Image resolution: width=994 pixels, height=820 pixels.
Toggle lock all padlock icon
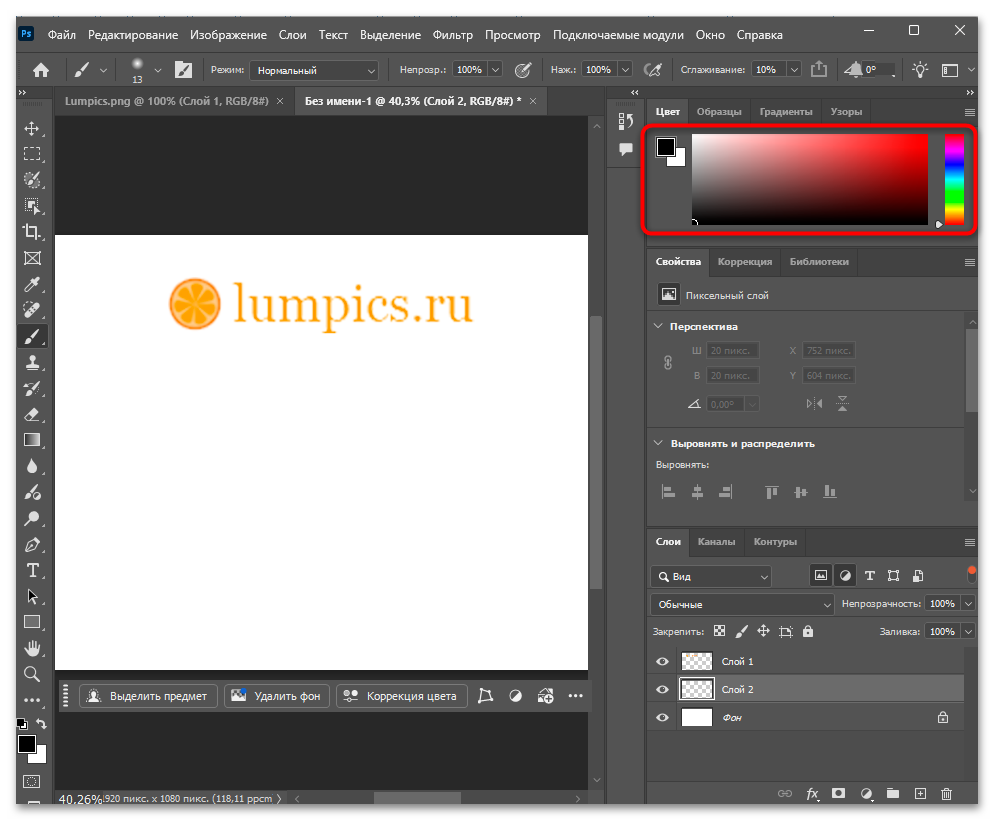[808, 631]
